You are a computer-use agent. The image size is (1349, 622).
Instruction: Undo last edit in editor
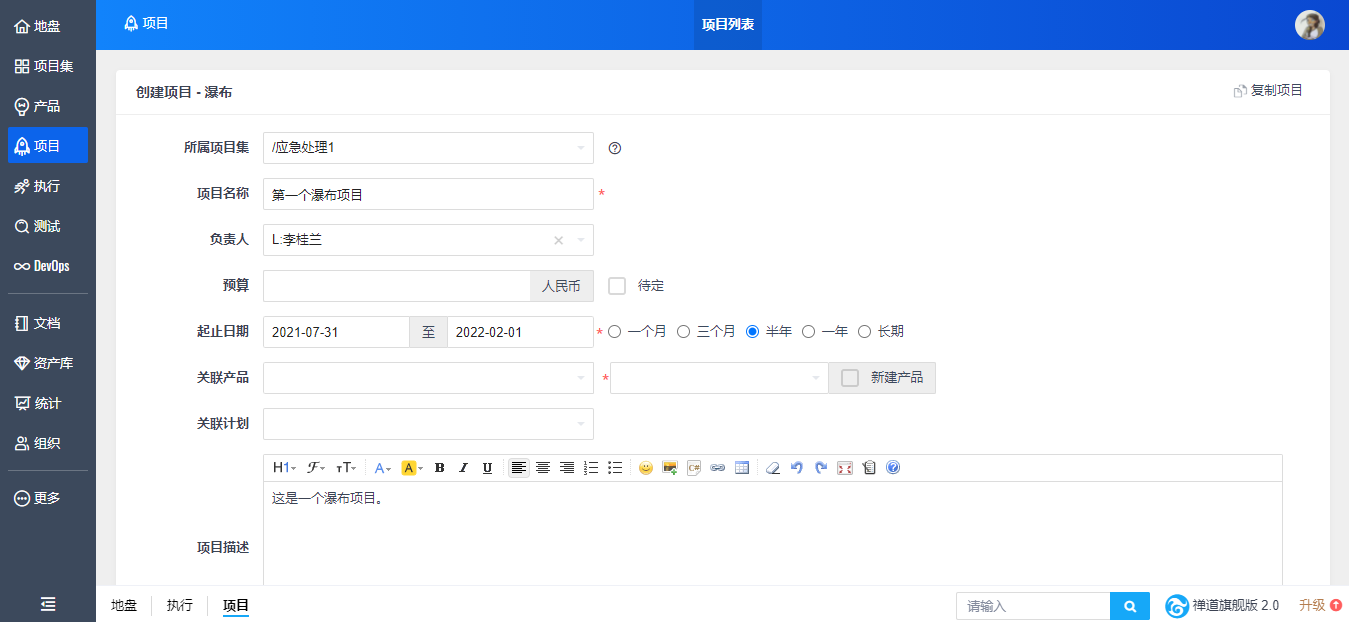[797, 467]
